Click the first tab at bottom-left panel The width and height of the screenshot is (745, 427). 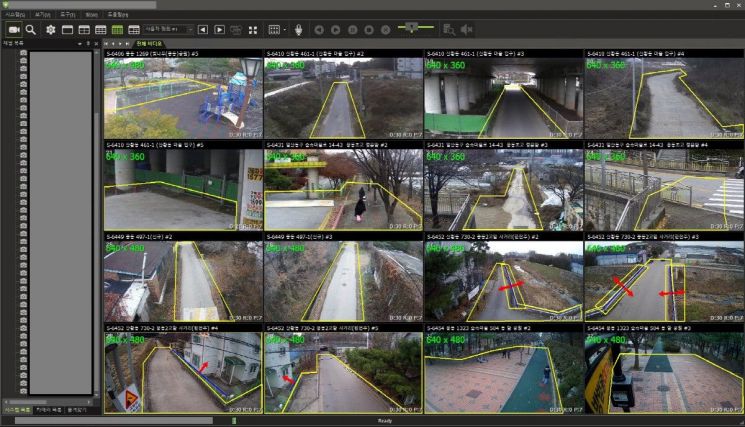point(16,410)
